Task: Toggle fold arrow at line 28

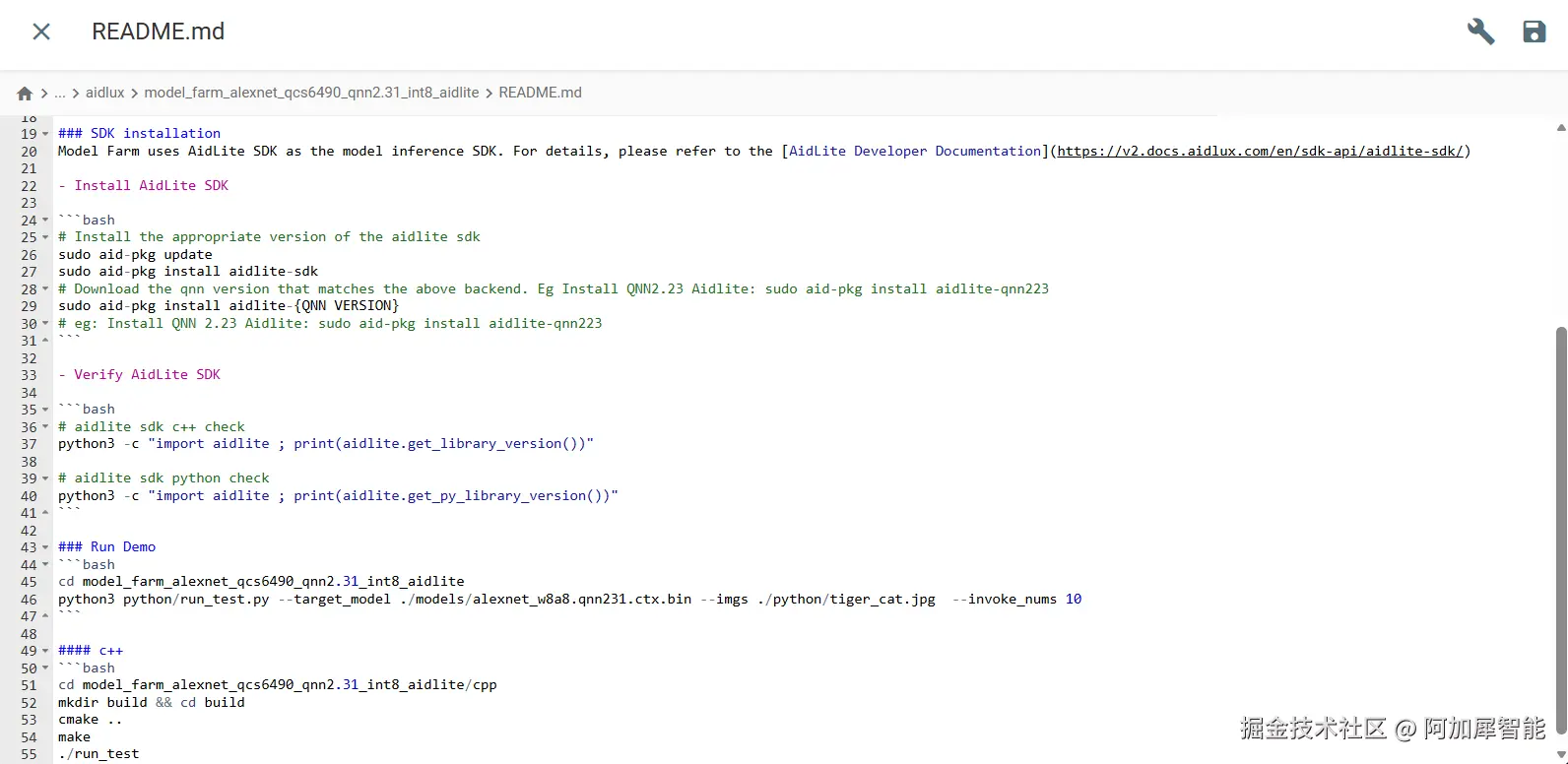Action: click(x=45, y=289)
